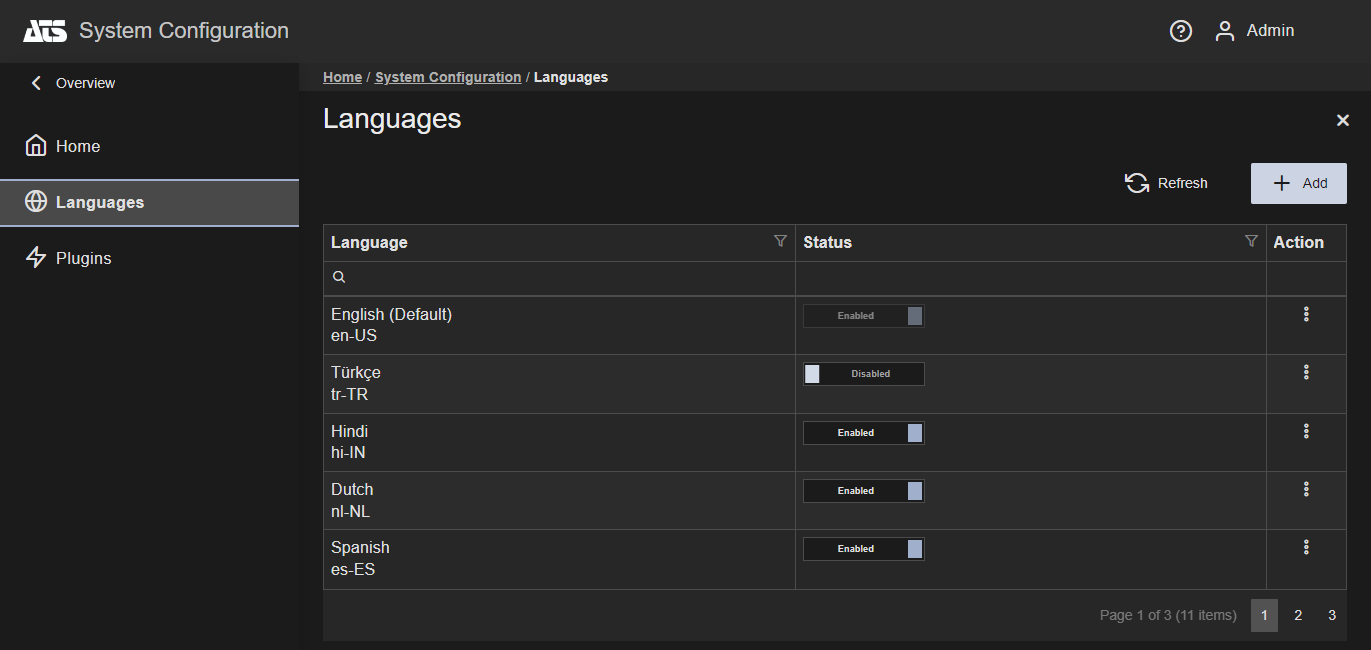Viewport: 1371px width, 650px height.
Task: Select Plugins in the sidebar
Action: [83, 258]
